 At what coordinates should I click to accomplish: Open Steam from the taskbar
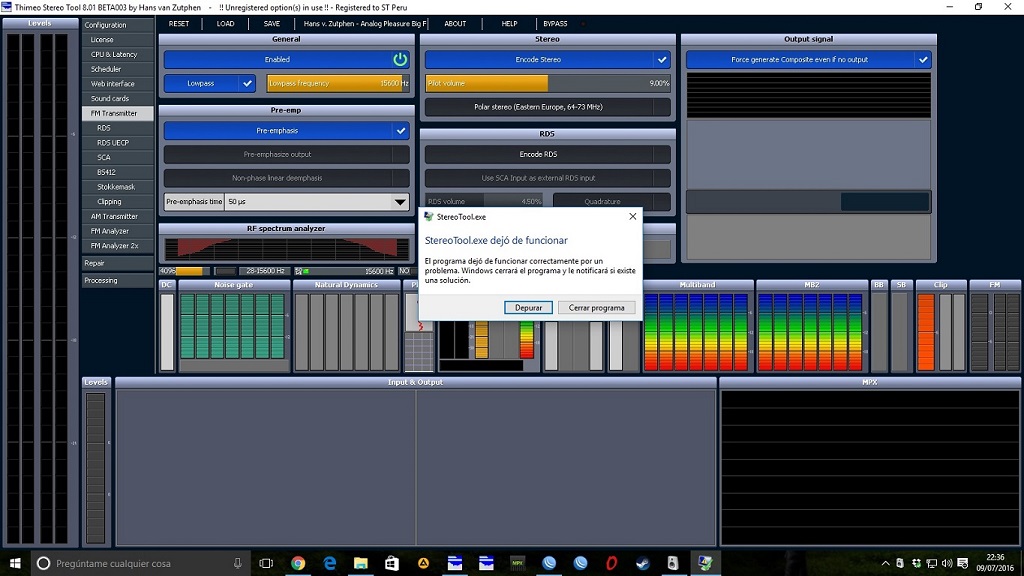point(643,563)
